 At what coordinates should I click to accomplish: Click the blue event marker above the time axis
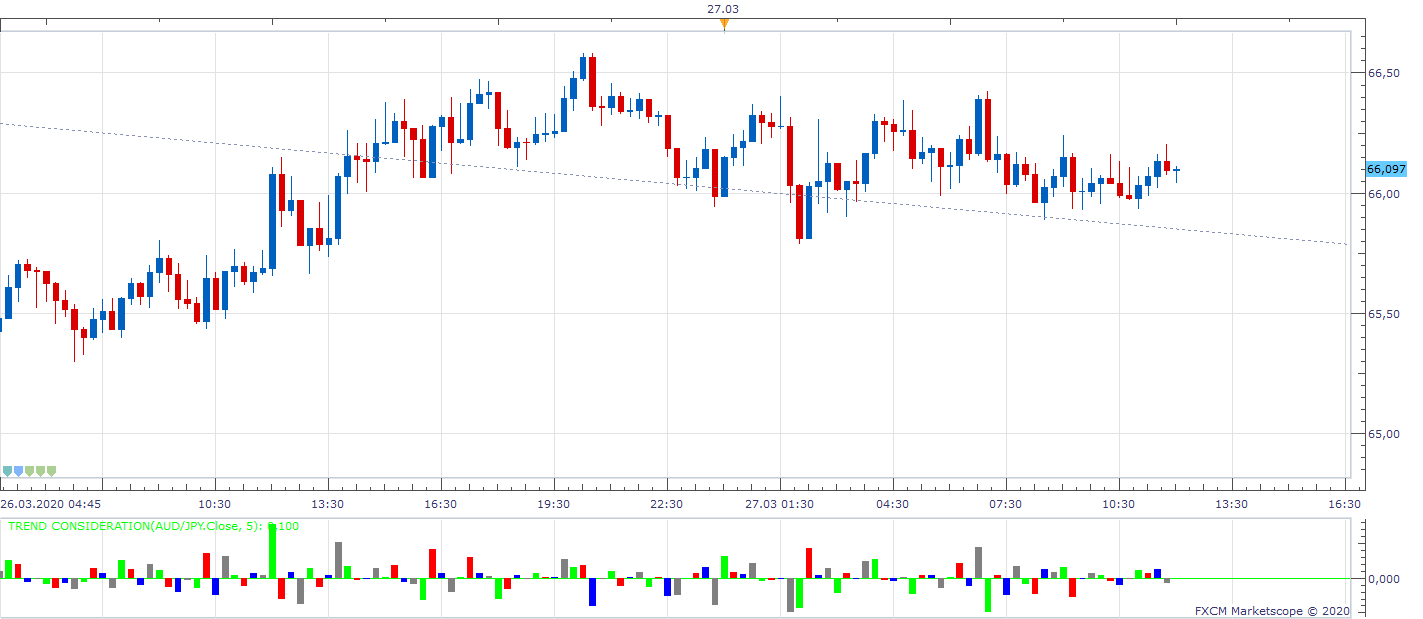[18, 470]
